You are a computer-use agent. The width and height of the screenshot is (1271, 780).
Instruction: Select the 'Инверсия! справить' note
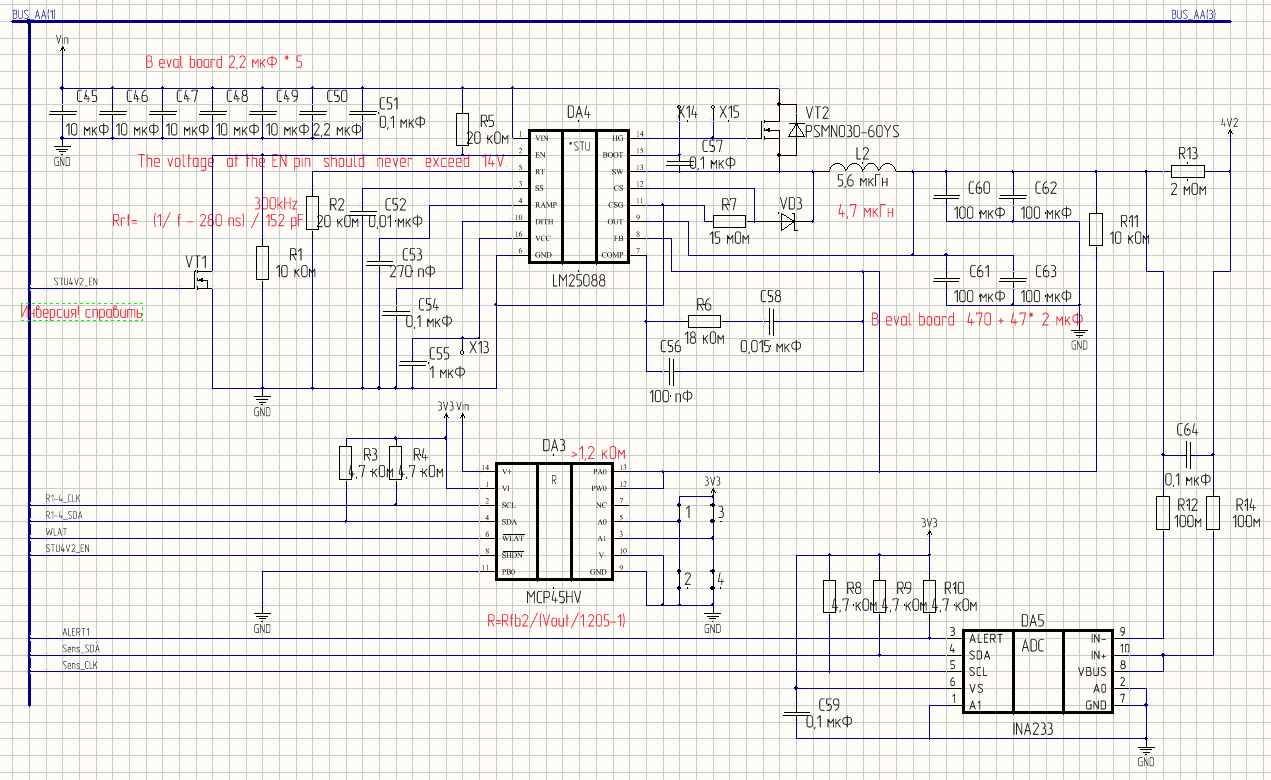(82, 313)
